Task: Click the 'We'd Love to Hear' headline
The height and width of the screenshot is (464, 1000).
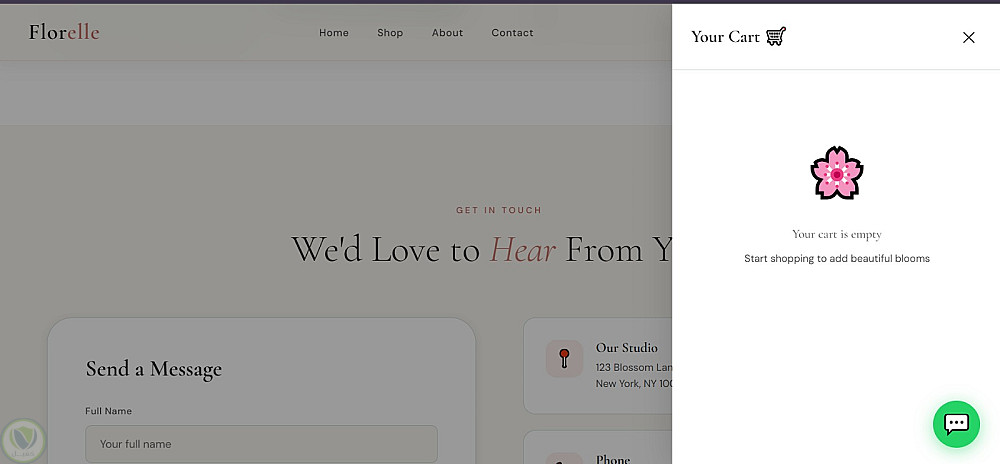Action: click(x=482, y=249)
